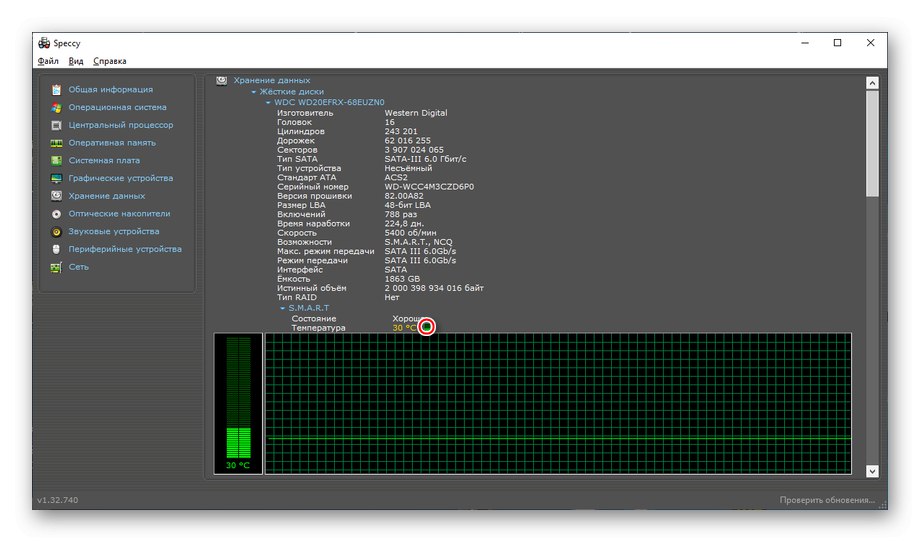Click the Звуковые устройства speaker icon

tap(56, 232)
